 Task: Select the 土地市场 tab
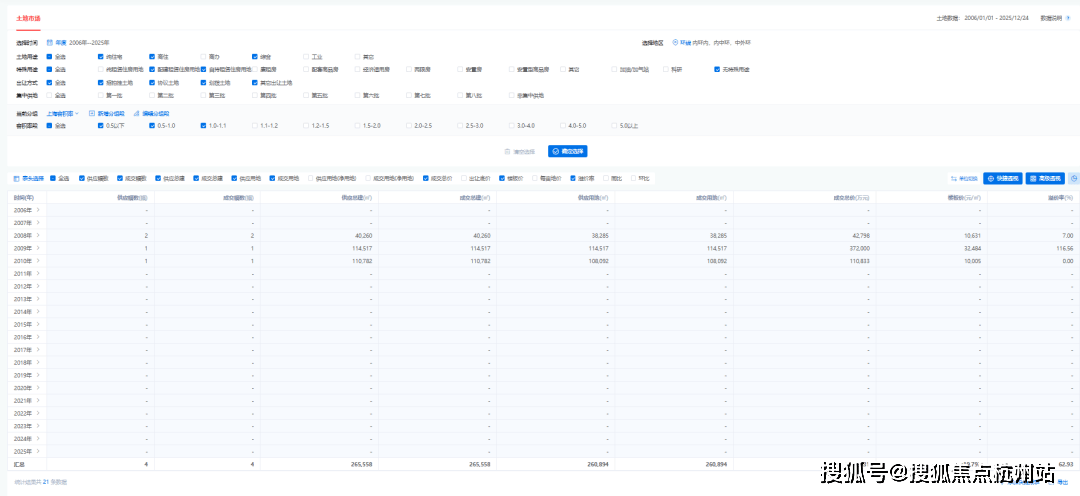pyautogui.click(x=28, y=18)
